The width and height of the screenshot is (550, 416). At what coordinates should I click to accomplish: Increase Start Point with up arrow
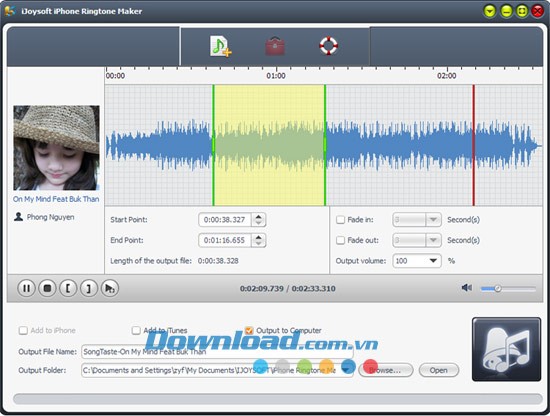tap(259, 217)
